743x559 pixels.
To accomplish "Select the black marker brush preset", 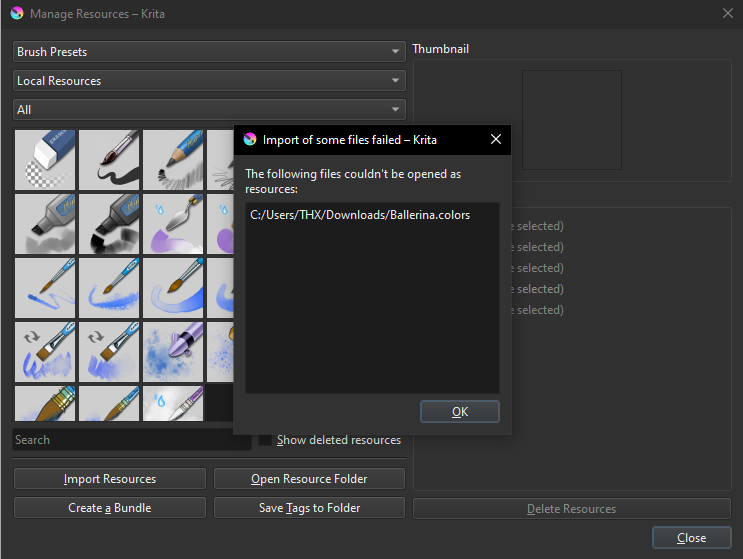I will pyautogui.click(x=109, y=224).
